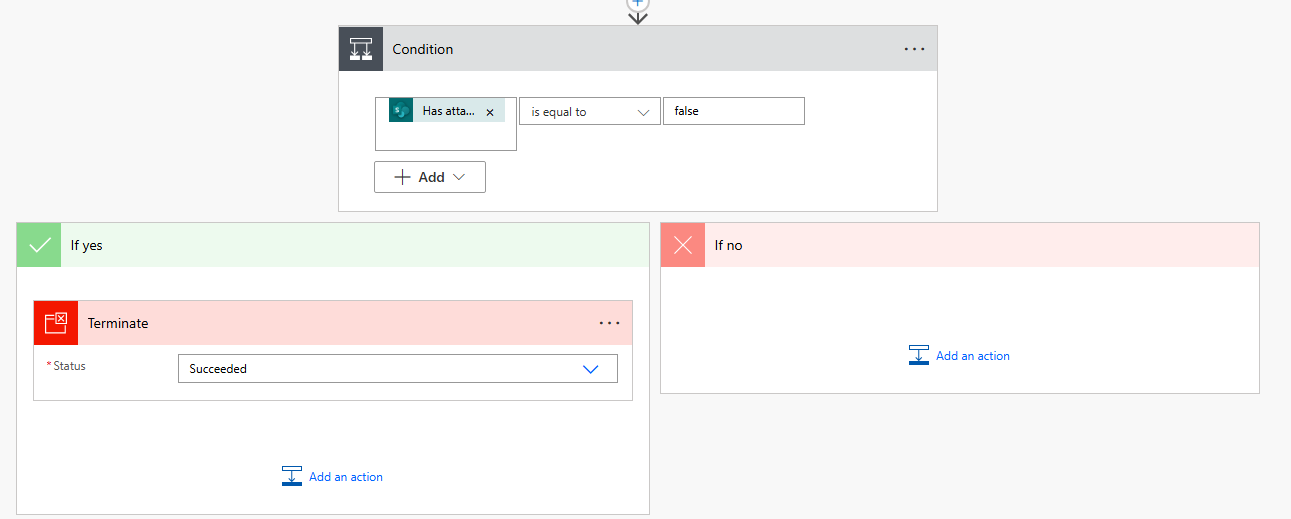Viewport: 1291px width, 519px height.
Task: Remove the Has attachments token
Action: pos(490,112)
